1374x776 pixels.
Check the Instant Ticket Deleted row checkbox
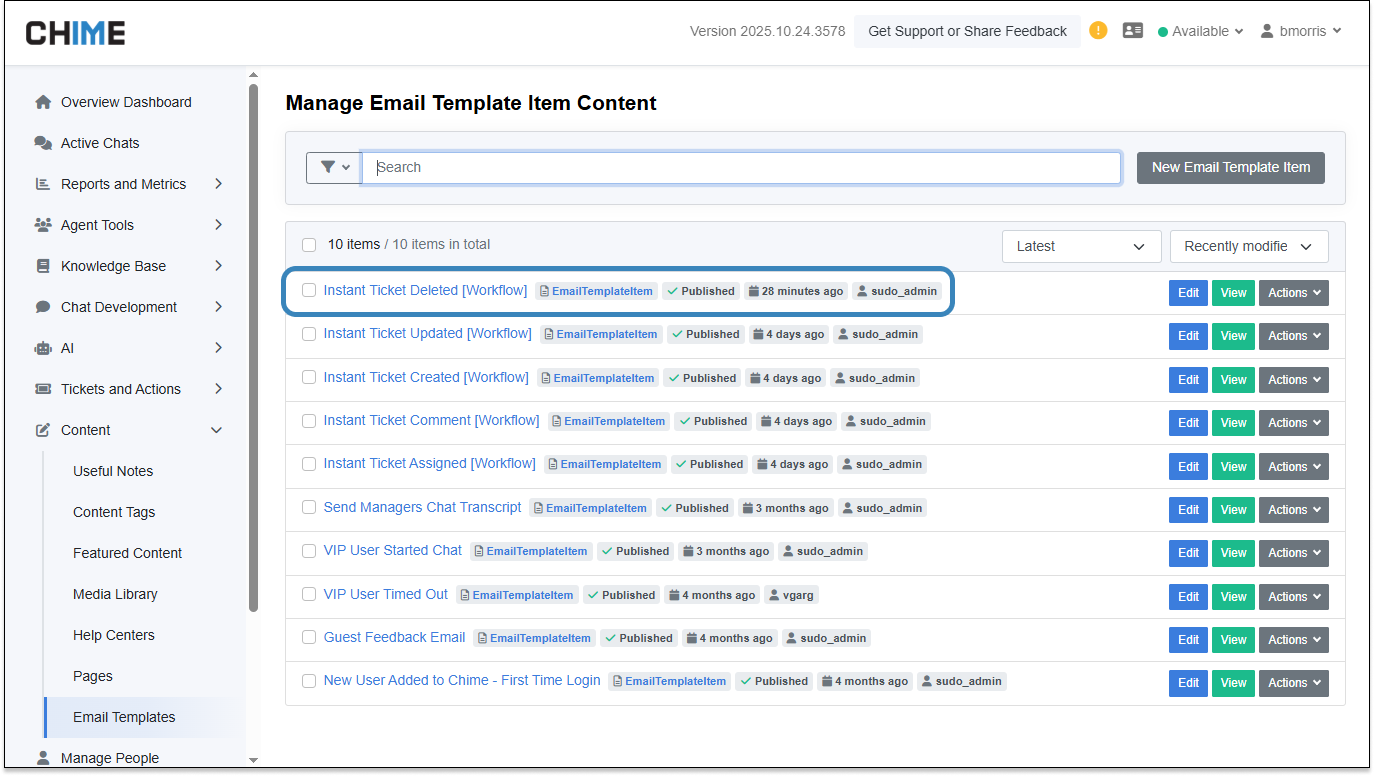click(309, 291)
